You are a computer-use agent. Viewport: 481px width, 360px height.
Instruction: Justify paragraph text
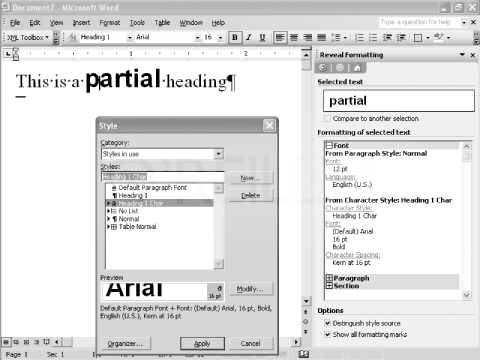321,37
